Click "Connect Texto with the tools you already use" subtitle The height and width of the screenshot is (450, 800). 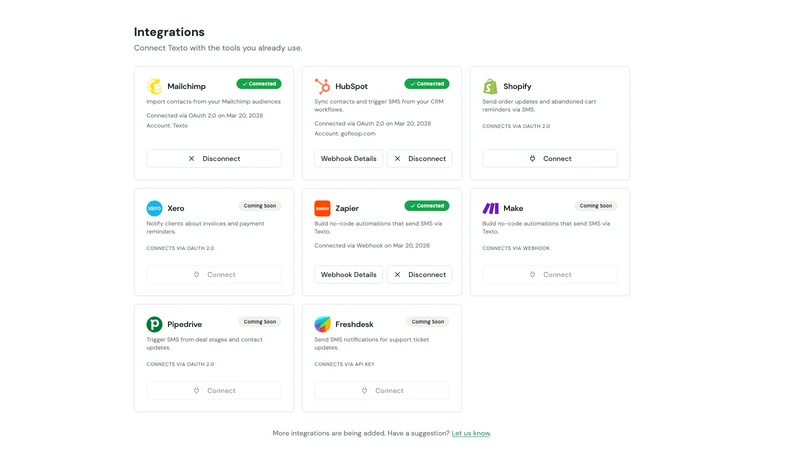click(218, 48)
